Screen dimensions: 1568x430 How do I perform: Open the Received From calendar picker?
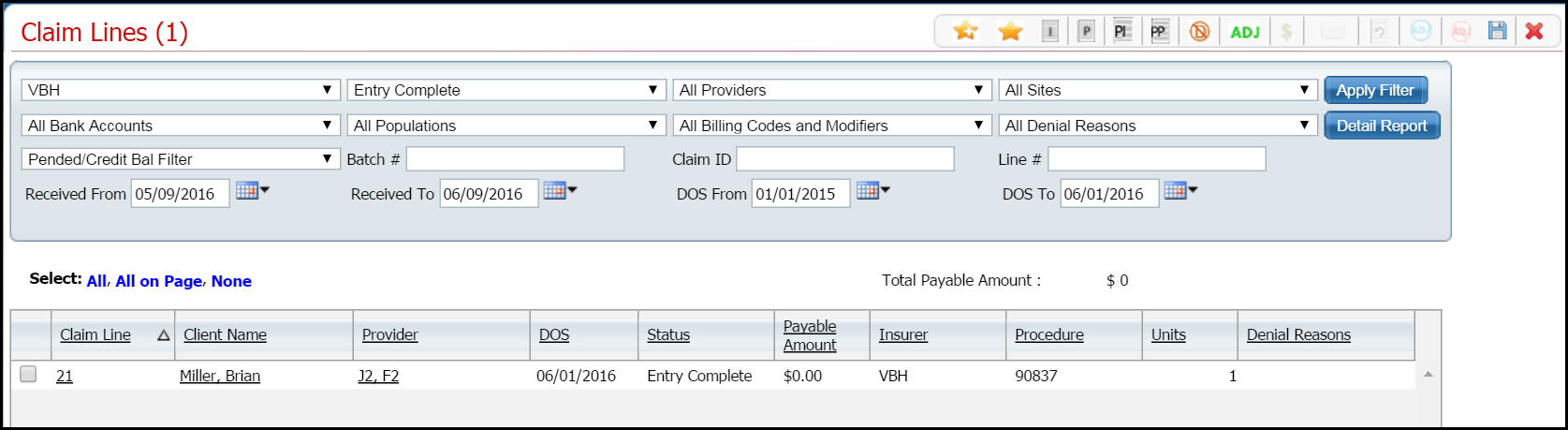(x=251, y=191)
